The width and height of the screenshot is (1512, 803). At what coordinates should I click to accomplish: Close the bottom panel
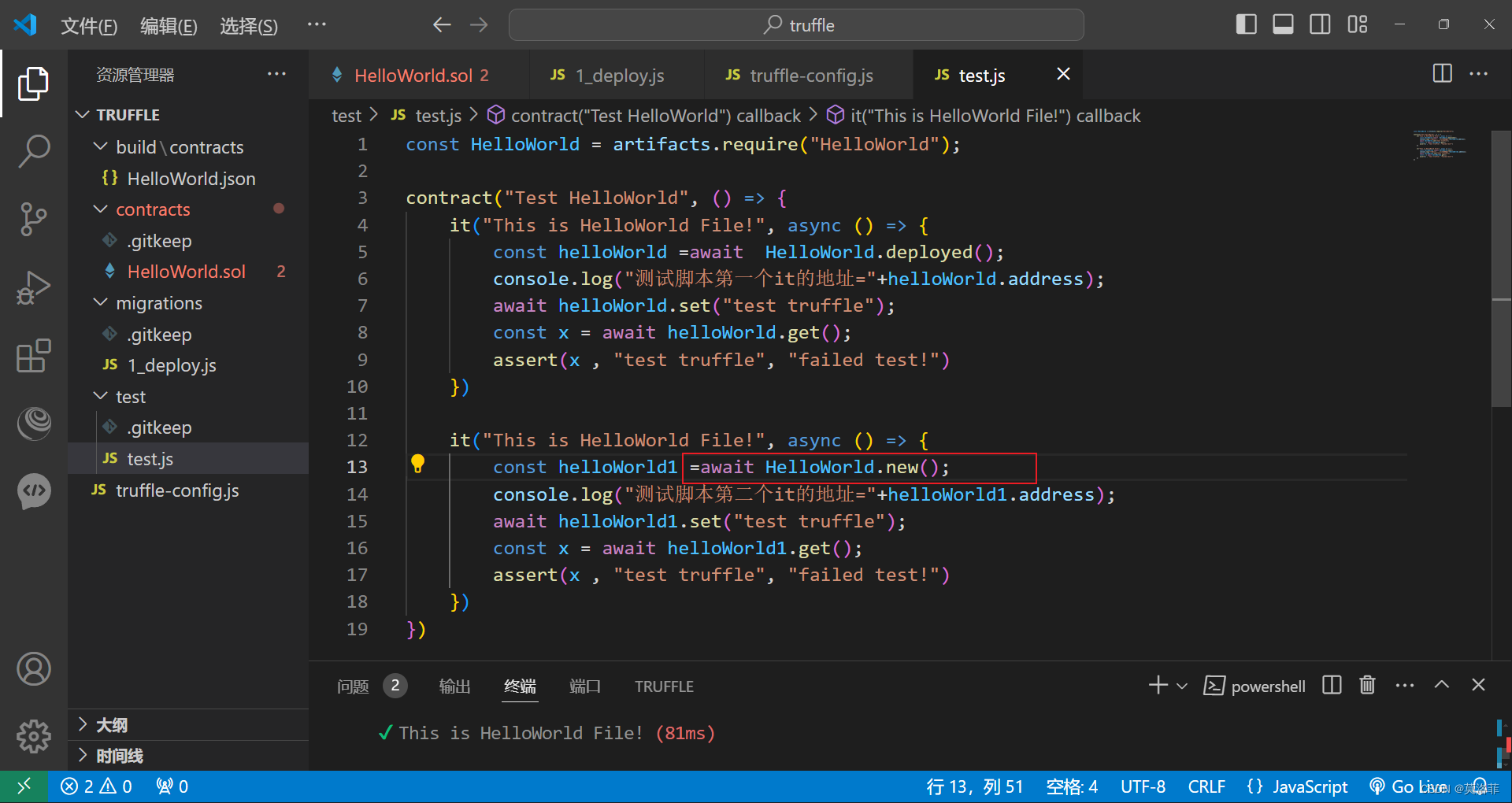point(1478,685)
